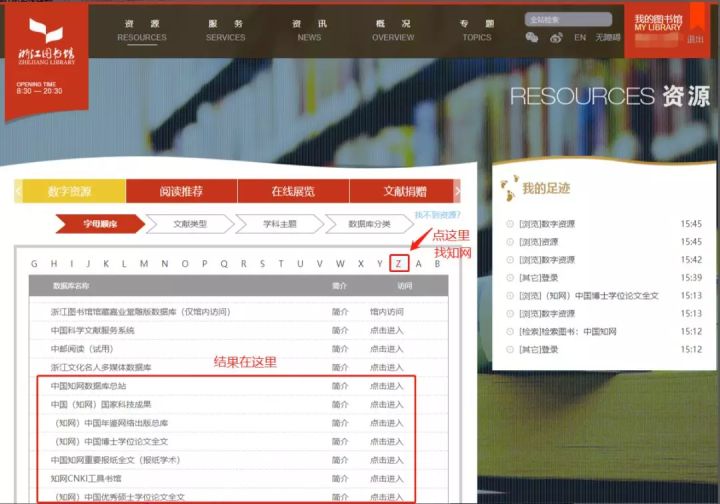The image size is (720, 504).
Task: Click 点击进入 for 中国（知网）国家科技成果
Action: 387,404
